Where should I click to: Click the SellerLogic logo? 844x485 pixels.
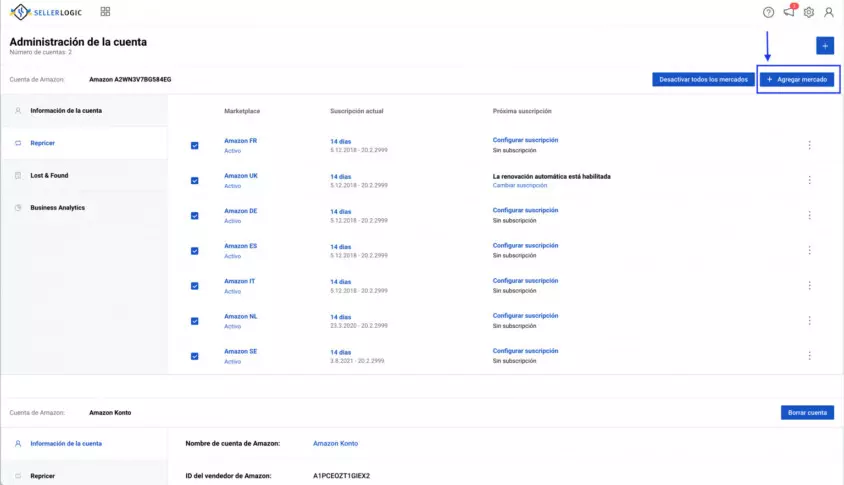(x=46, y=12)
